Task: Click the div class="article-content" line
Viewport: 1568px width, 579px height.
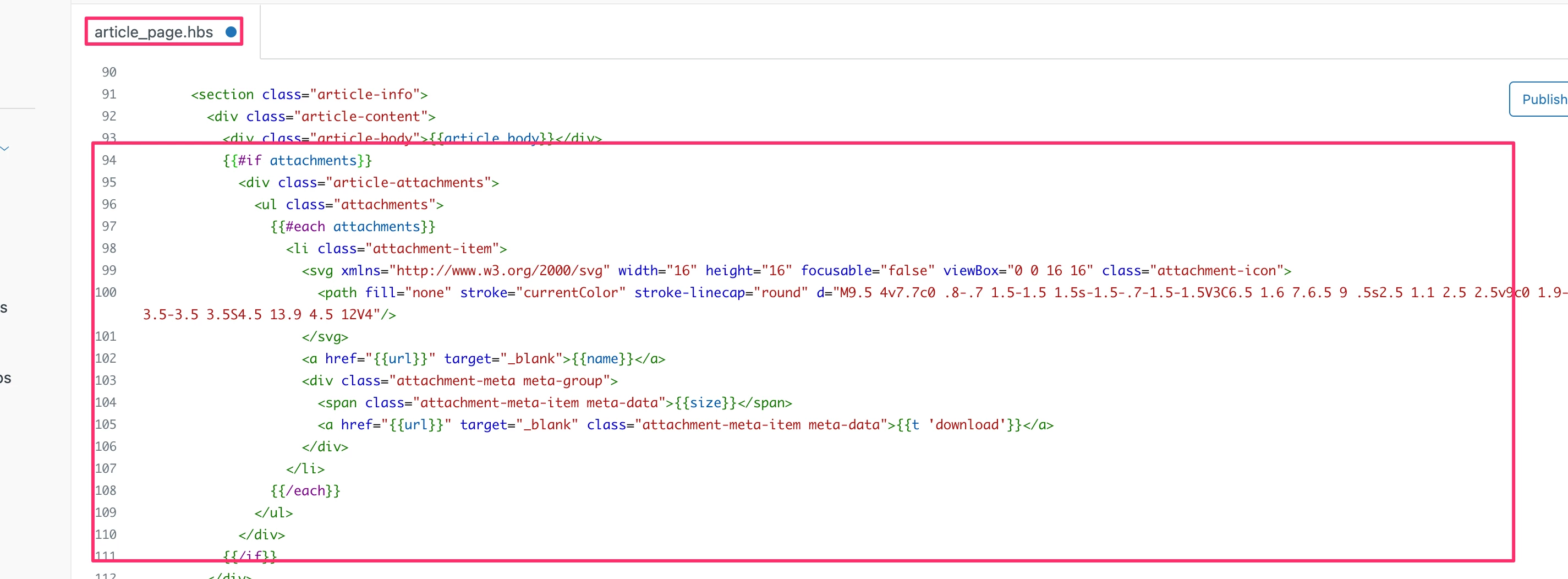Action: 321,116
